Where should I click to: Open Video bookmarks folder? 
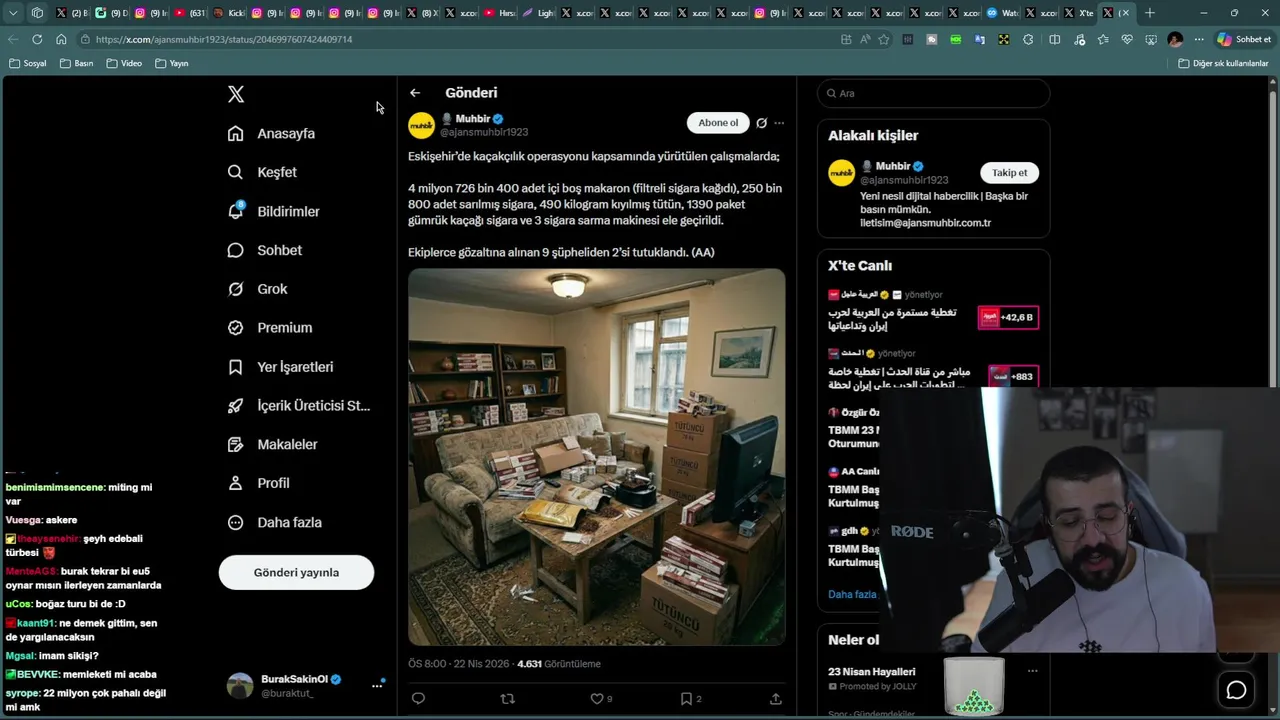124,63
